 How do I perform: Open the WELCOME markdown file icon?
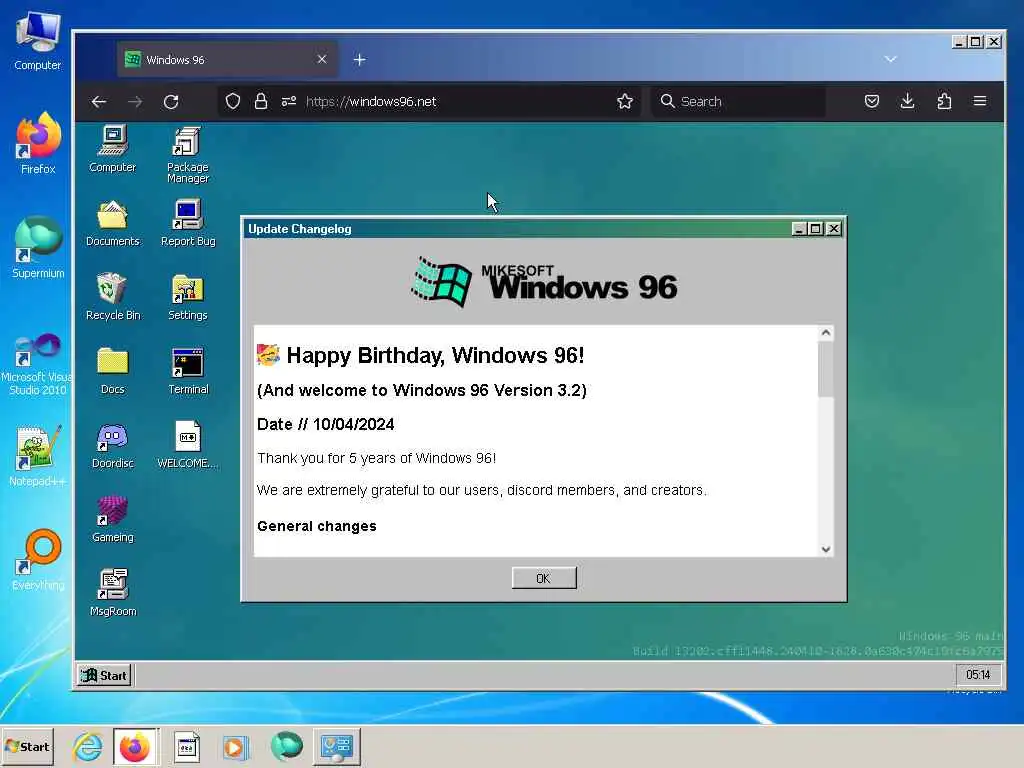pos(187,445)
